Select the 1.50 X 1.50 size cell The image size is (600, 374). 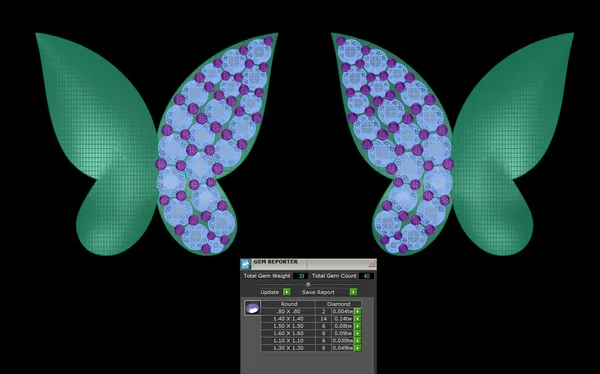(x=288, y=326)
